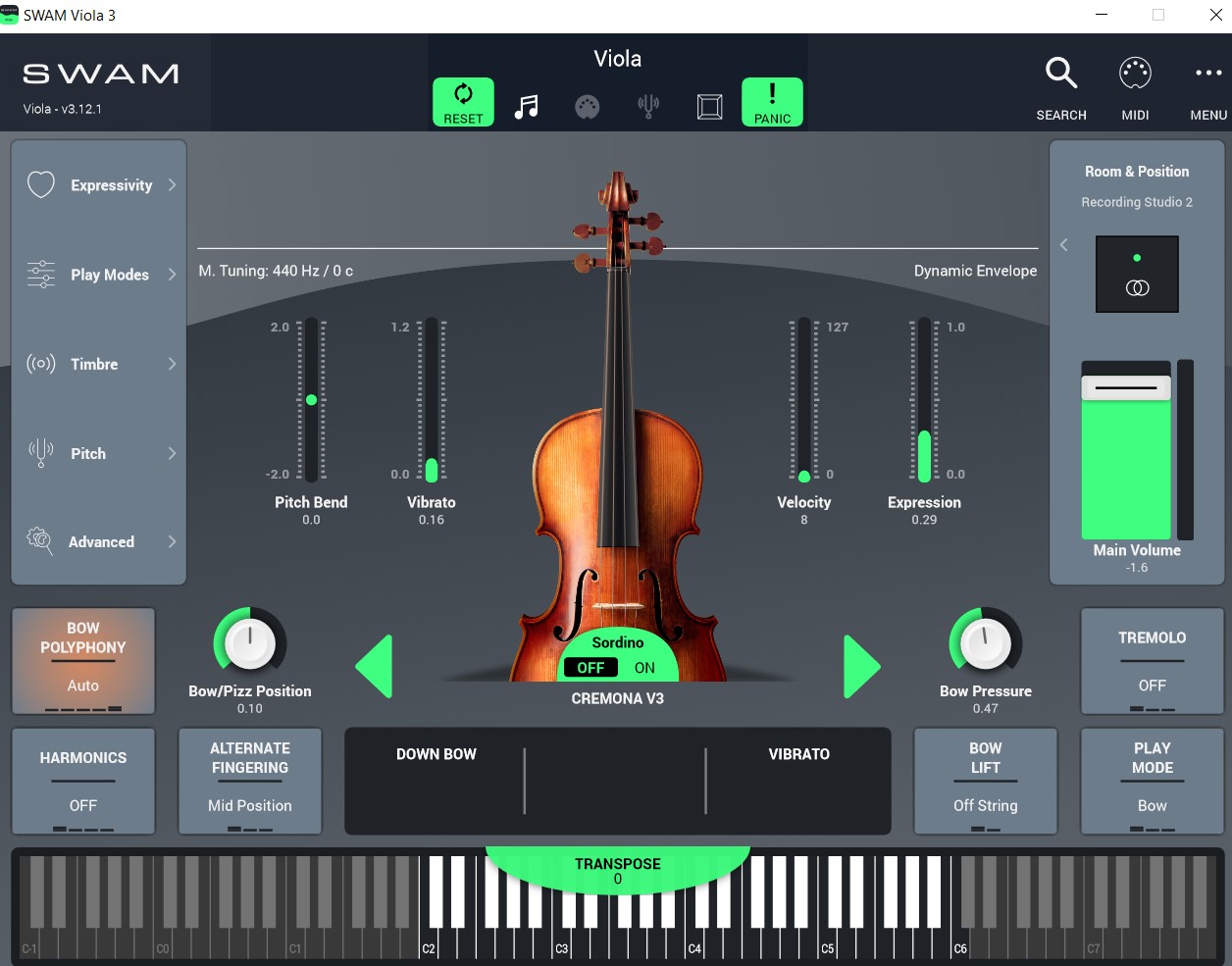Image resolution: width=1232 pixels, height=966 pixels.
Task: Change the BOW LIFT setting
Action: point(986,782)
